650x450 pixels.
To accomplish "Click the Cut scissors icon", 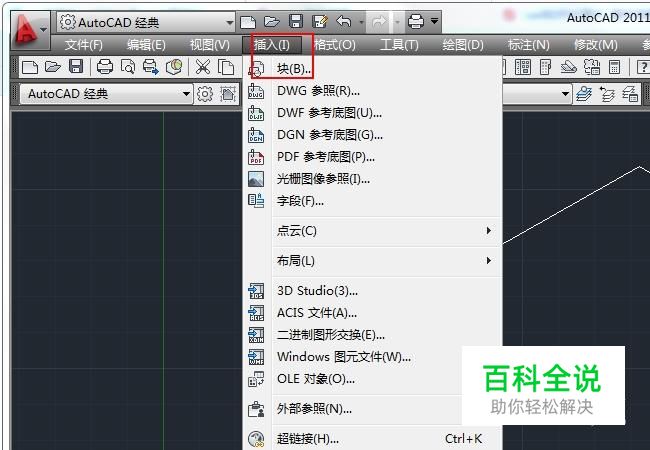I will tap(203, 67).
